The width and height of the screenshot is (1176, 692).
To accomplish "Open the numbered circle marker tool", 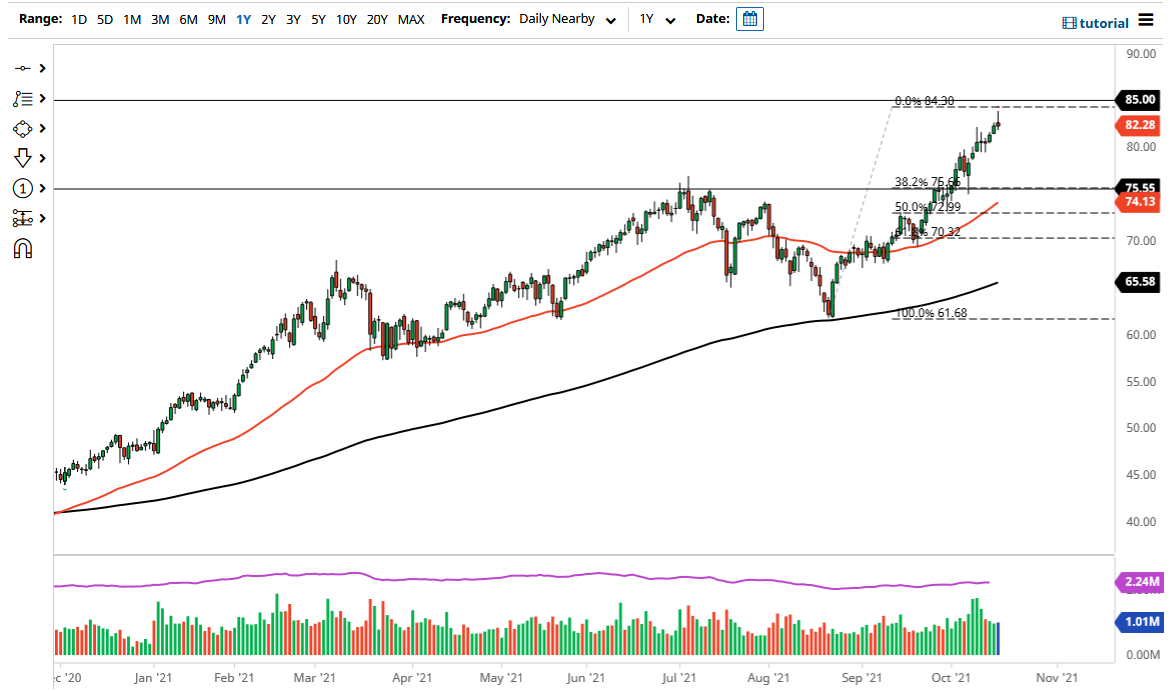I will (x=22, y=188).
